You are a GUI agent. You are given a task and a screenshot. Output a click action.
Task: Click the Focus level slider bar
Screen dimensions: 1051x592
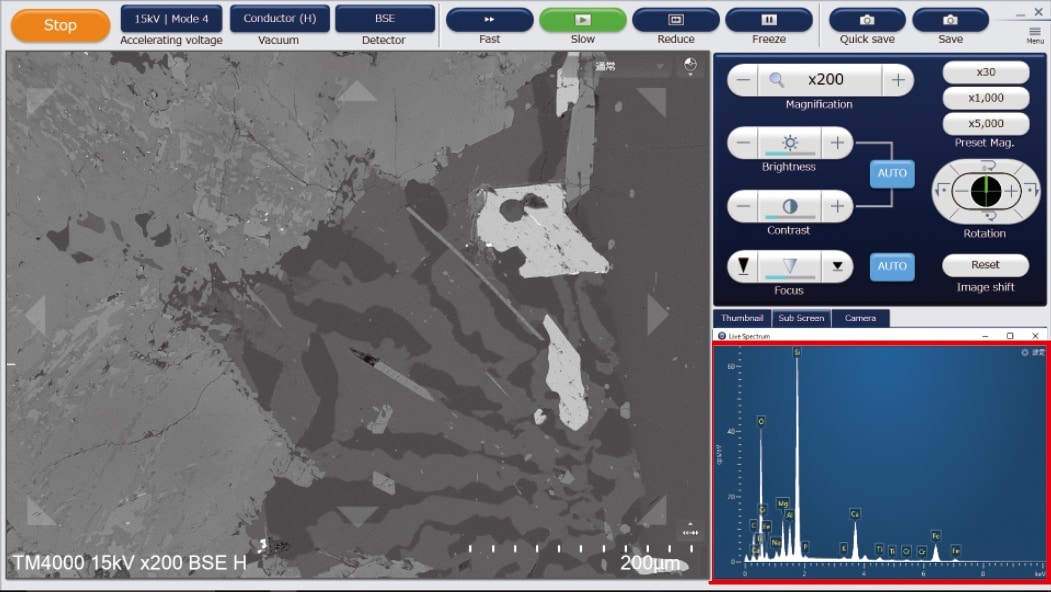[788, 277]
